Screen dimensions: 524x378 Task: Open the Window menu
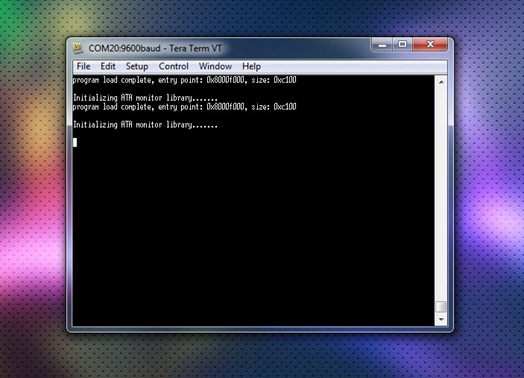(x=215, y=66)
